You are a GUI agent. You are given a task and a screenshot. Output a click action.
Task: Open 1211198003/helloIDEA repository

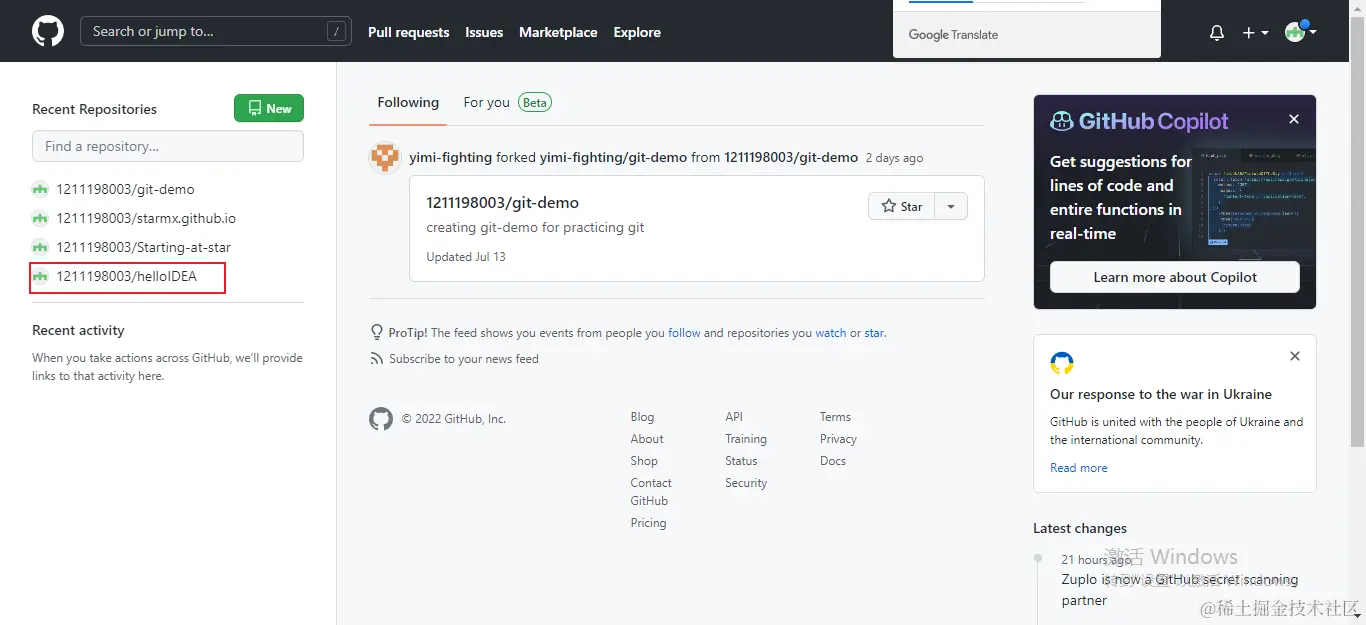(x=126, y=276)
